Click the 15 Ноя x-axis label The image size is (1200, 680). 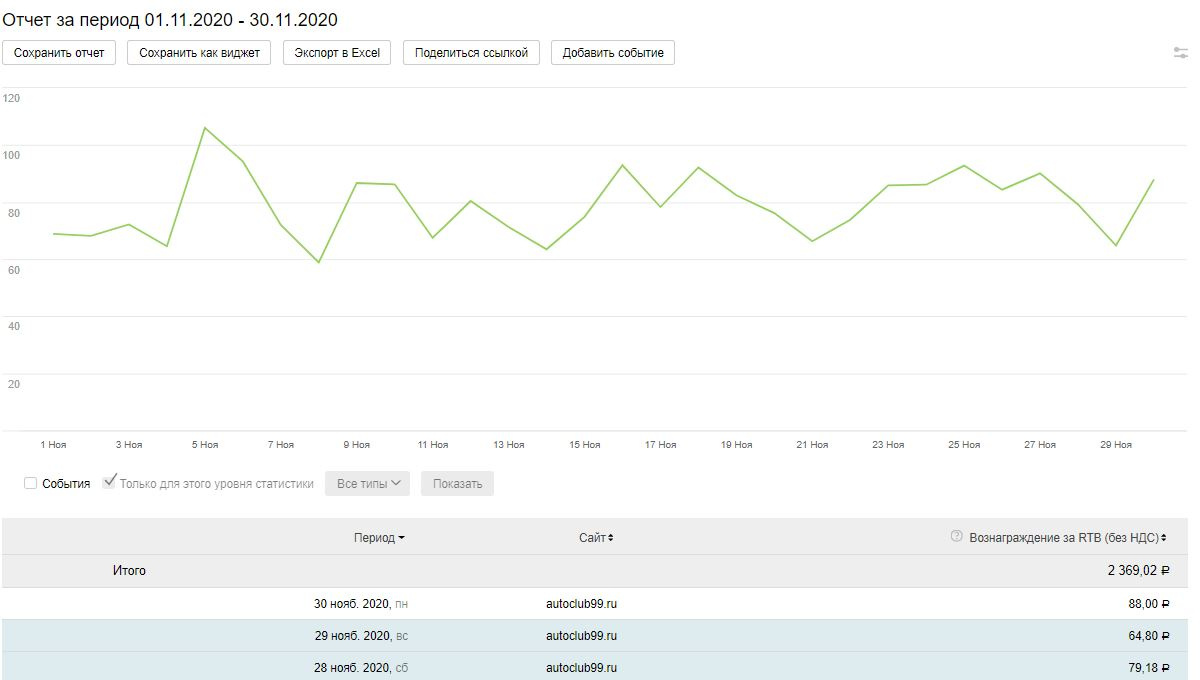click(x=584, y=445)
